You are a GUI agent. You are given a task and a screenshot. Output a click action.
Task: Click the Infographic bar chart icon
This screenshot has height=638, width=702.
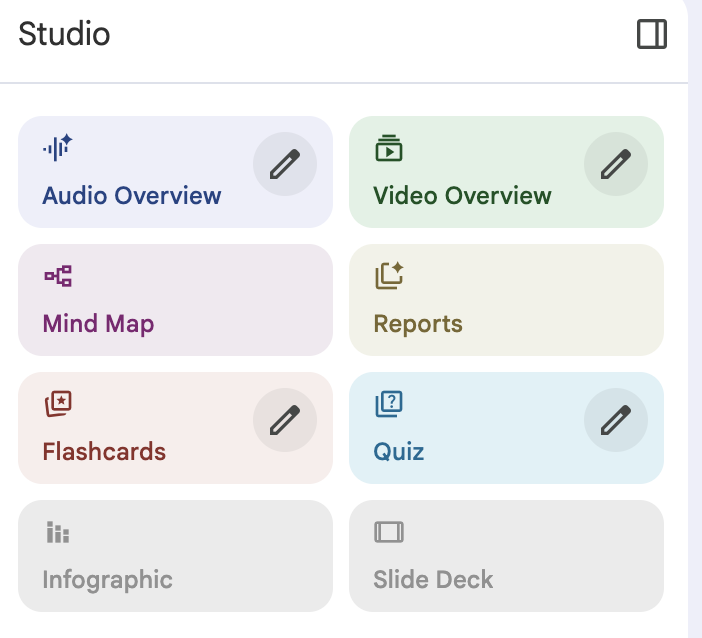(x=58, y=532)
